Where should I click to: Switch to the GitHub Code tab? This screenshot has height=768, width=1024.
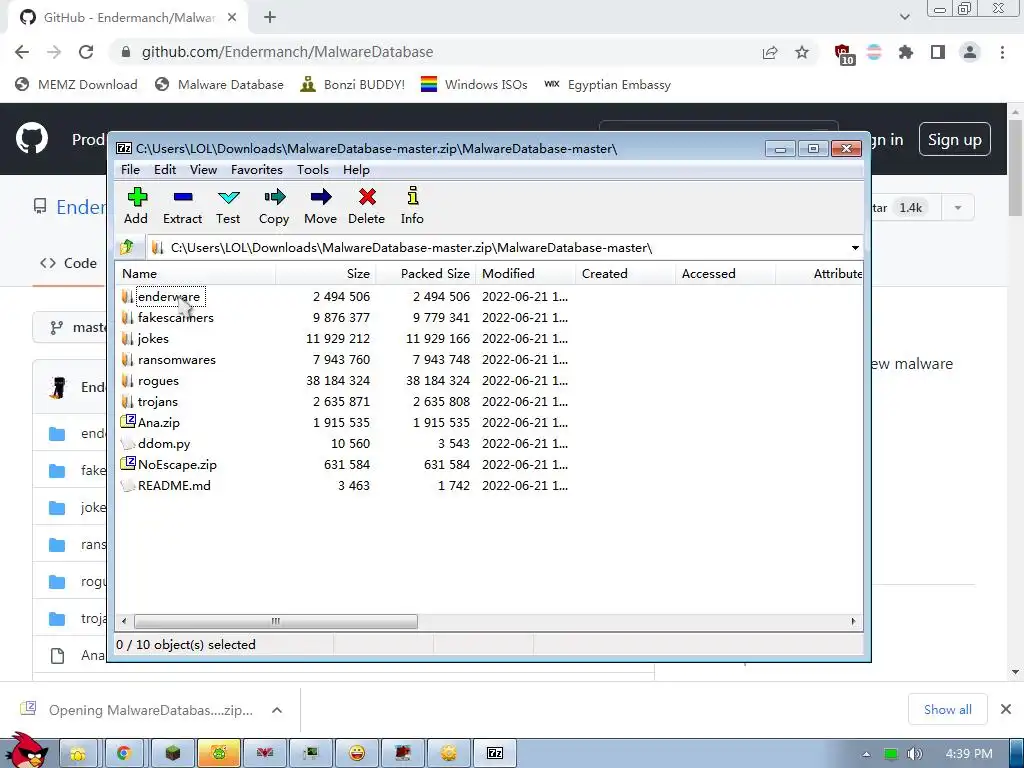click(x=69, y=263)
